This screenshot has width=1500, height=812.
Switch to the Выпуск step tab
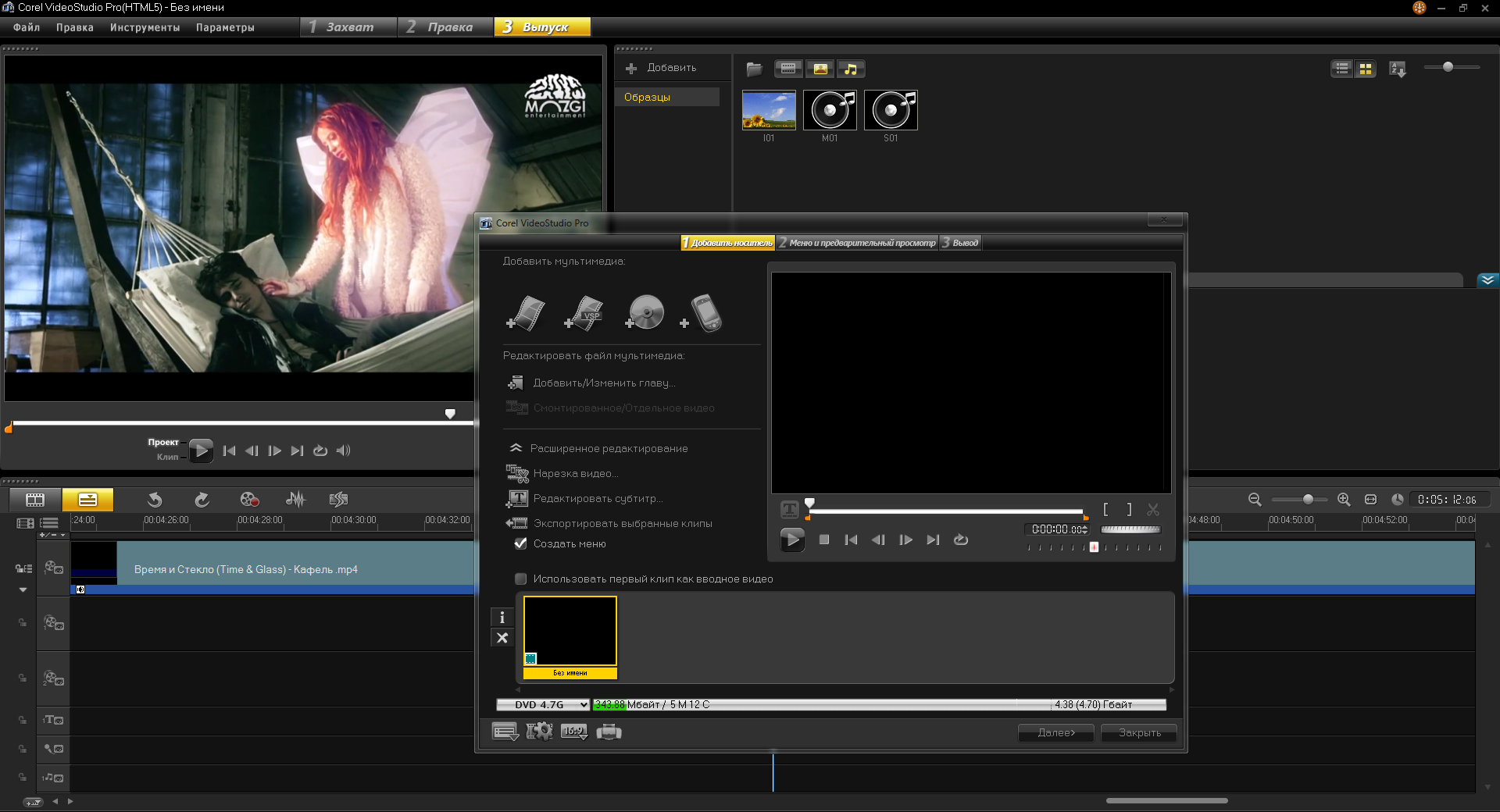click(542, 27)
